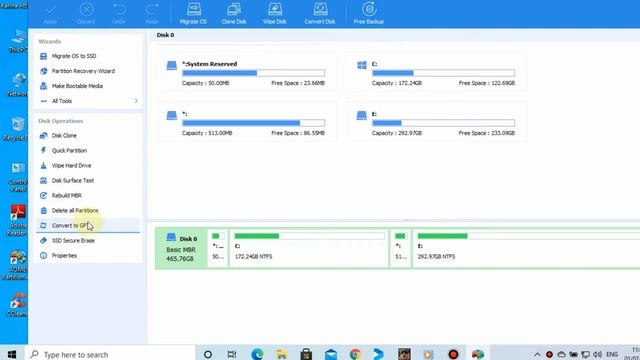640x360 pixels.
Task: Click the taskbar search box
Action: pos(110,353)
